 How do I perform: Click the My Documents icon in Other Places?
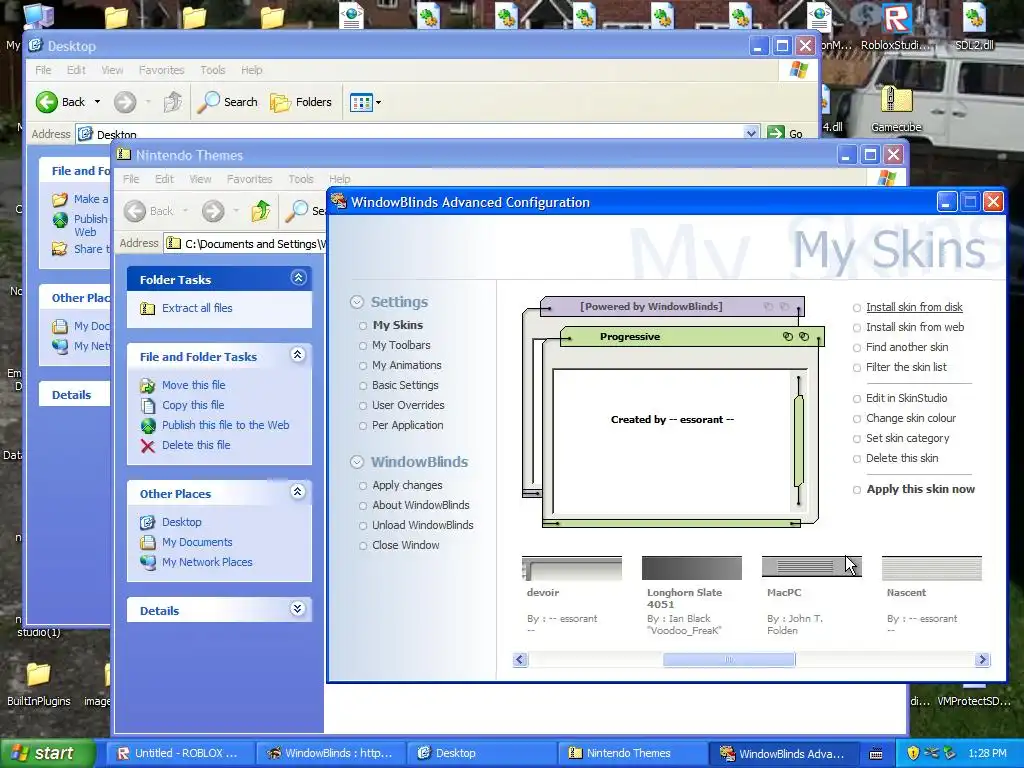(148, 542)
